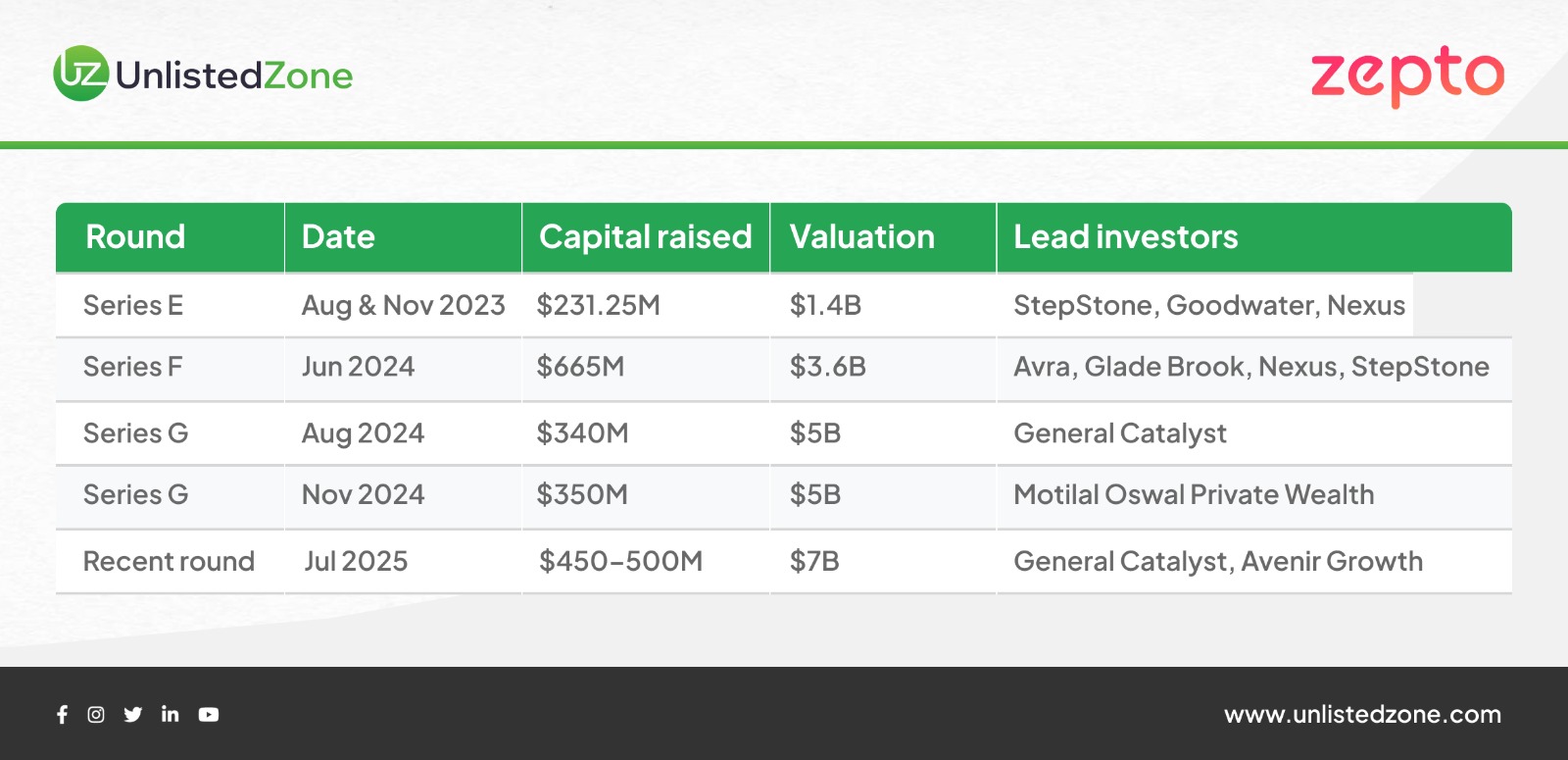1568x760 pixels.
Task: Click the Recent round row label
Action: point(169,562)
